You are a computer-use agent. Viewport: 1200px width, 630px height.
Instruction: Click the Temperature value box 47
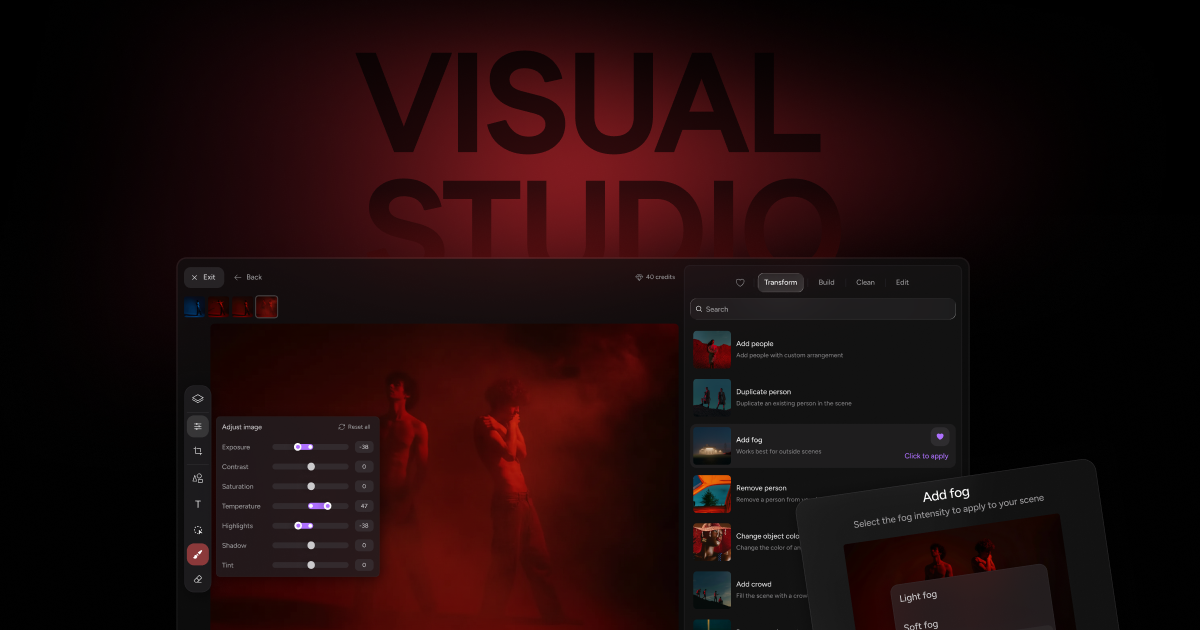[364, 506]
